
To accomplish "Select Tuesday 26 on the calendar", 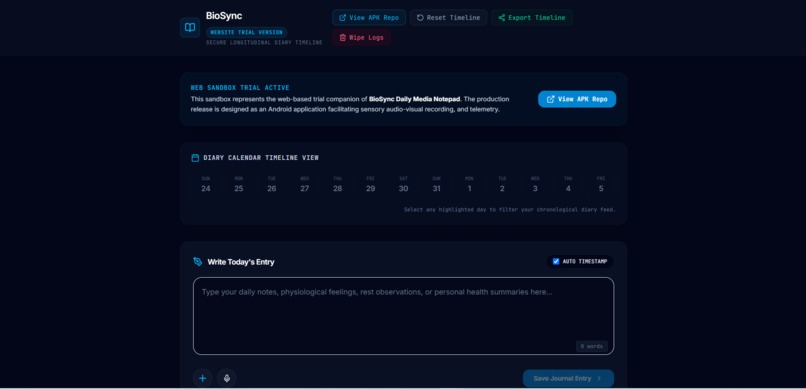I will [x=271, y=184].
